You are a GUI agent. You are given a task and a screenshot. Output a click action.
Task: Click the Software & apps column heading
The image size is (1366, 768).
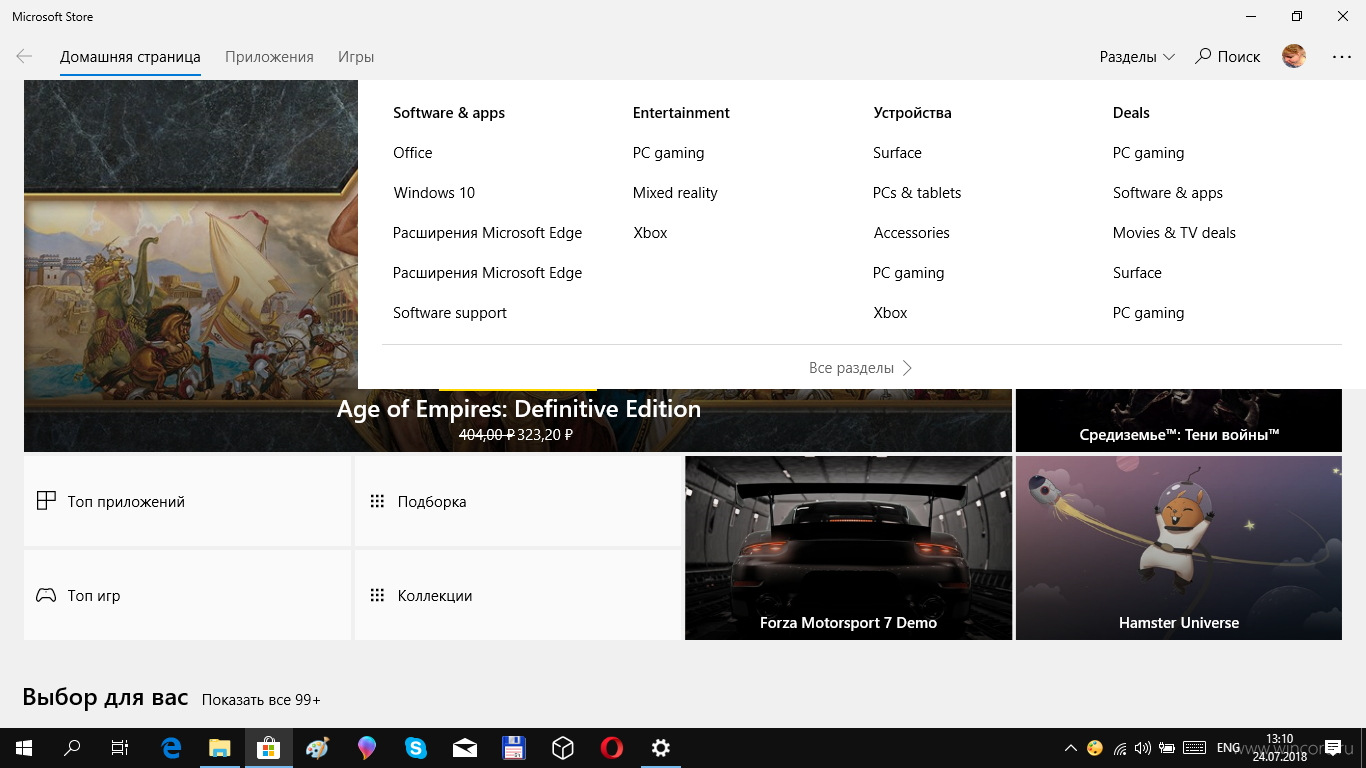tap(449, 113)
